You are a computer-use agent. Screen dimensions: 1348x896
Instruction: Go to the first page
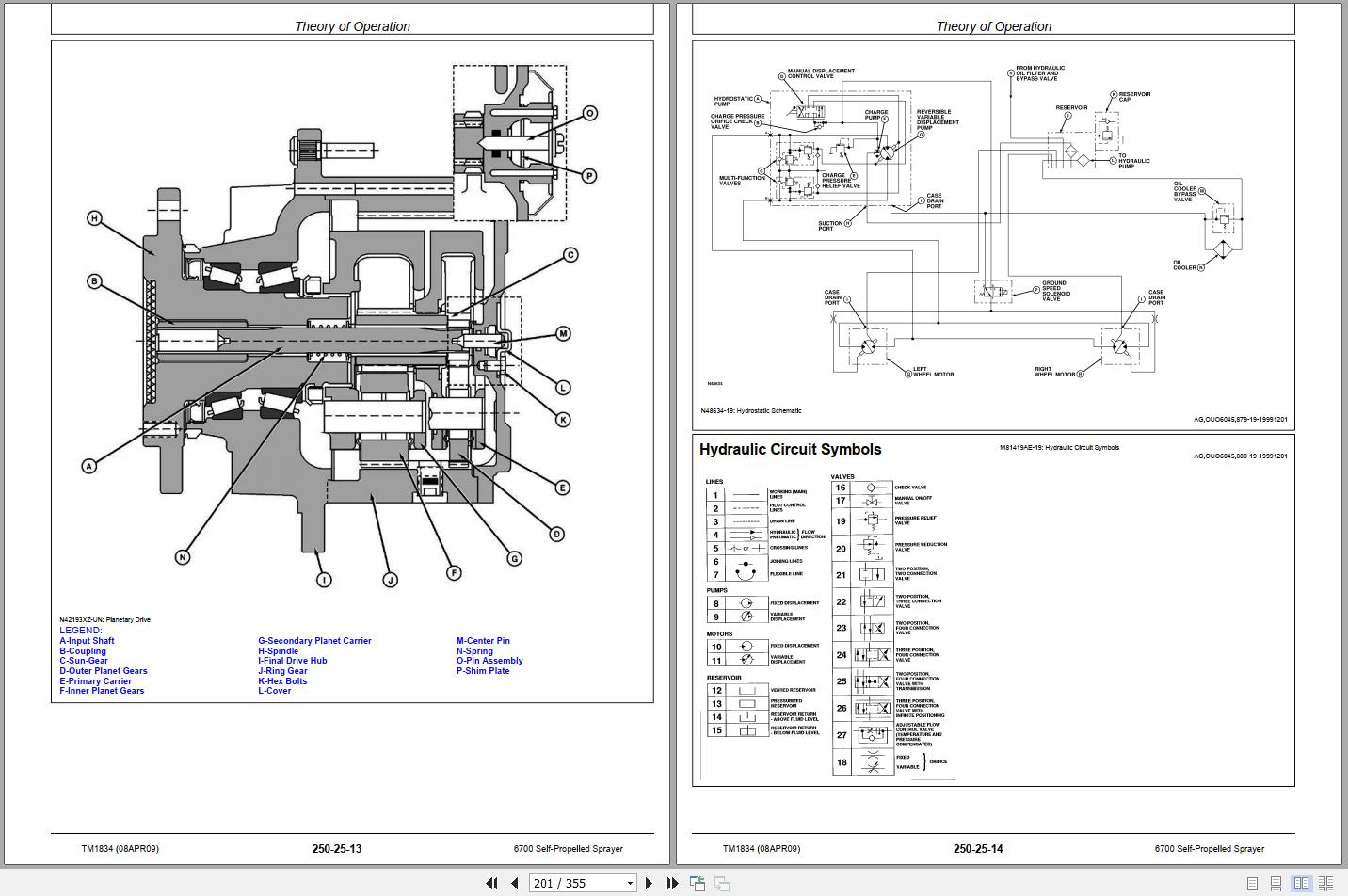pos(491,883)
